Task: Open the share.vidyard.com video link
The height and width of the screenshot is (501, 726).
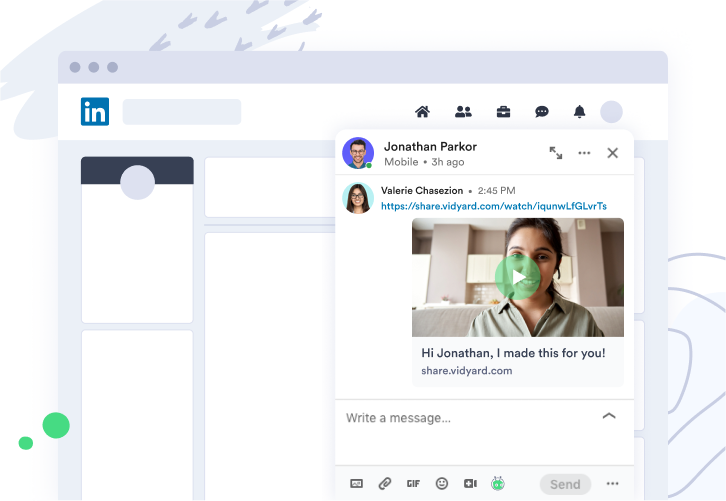Action: point(494,206)
